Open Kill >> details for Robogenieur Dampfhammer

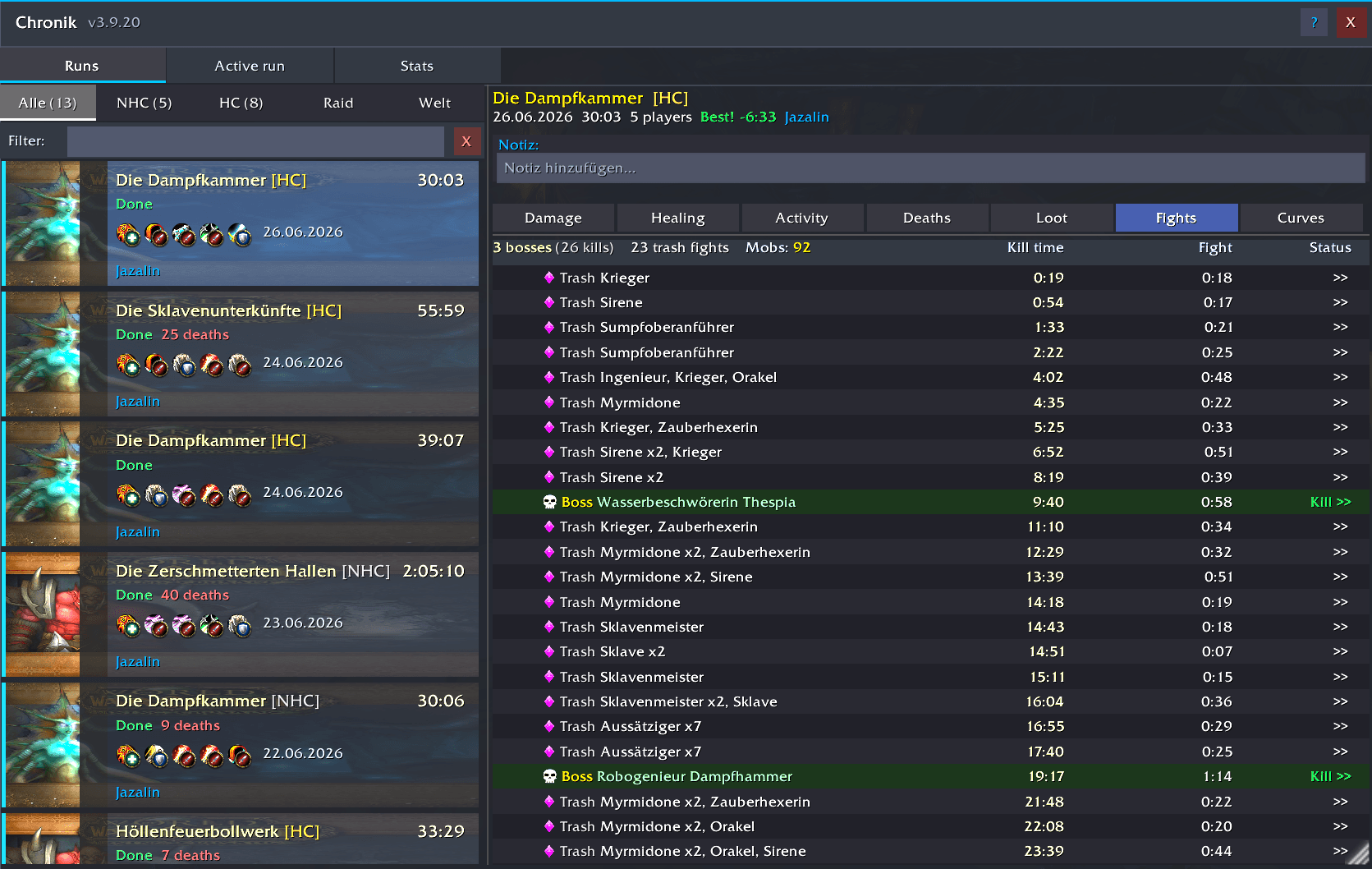pyautogui.click(x=1331, y=776)
